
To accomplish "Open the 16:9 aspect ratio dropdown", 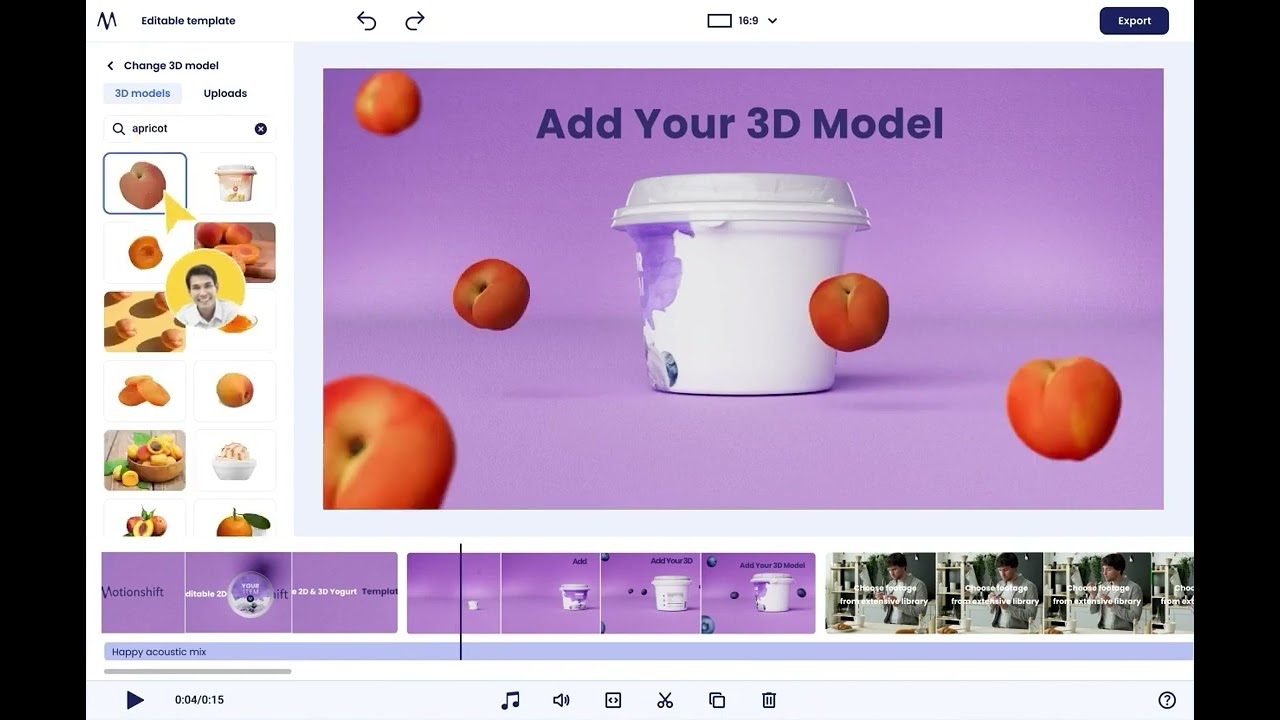I will [x=742, y=21].
